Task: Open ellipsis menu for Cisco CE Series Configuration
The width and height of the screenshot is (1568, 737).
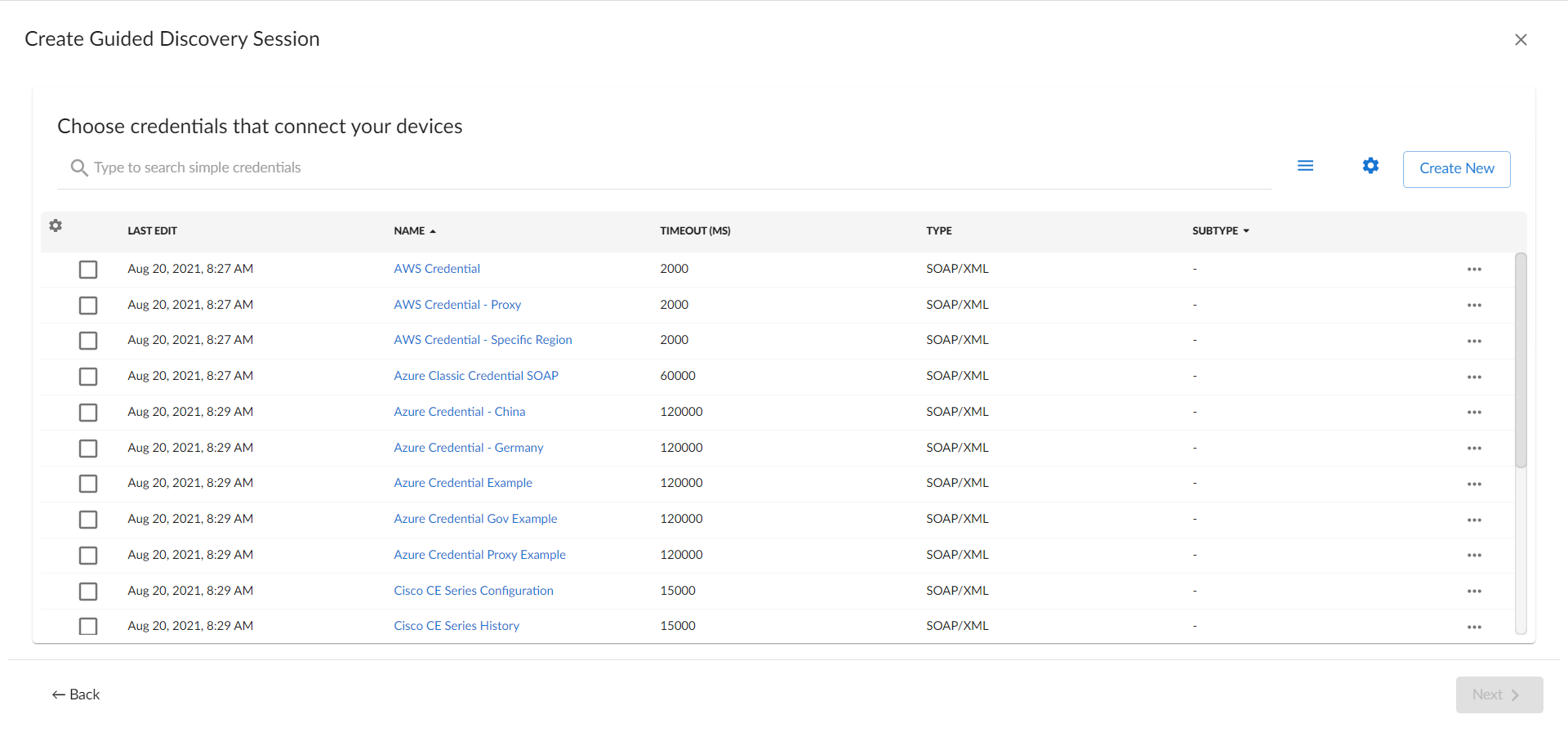Action: tap(1473, 592)
